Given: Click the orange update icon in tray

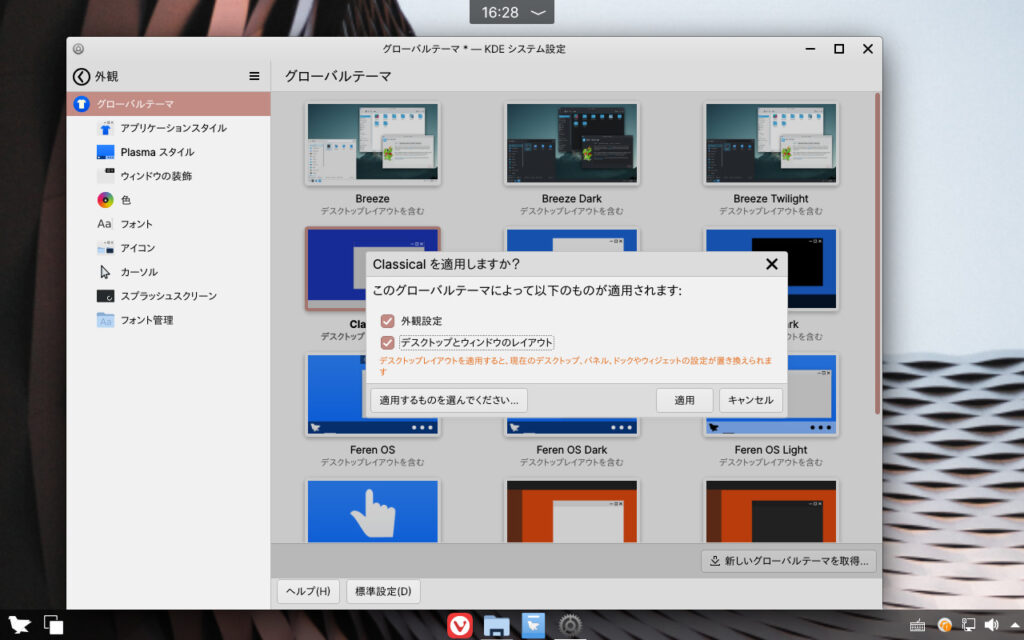Looking at the screenshot, I should tap(944, 626).
